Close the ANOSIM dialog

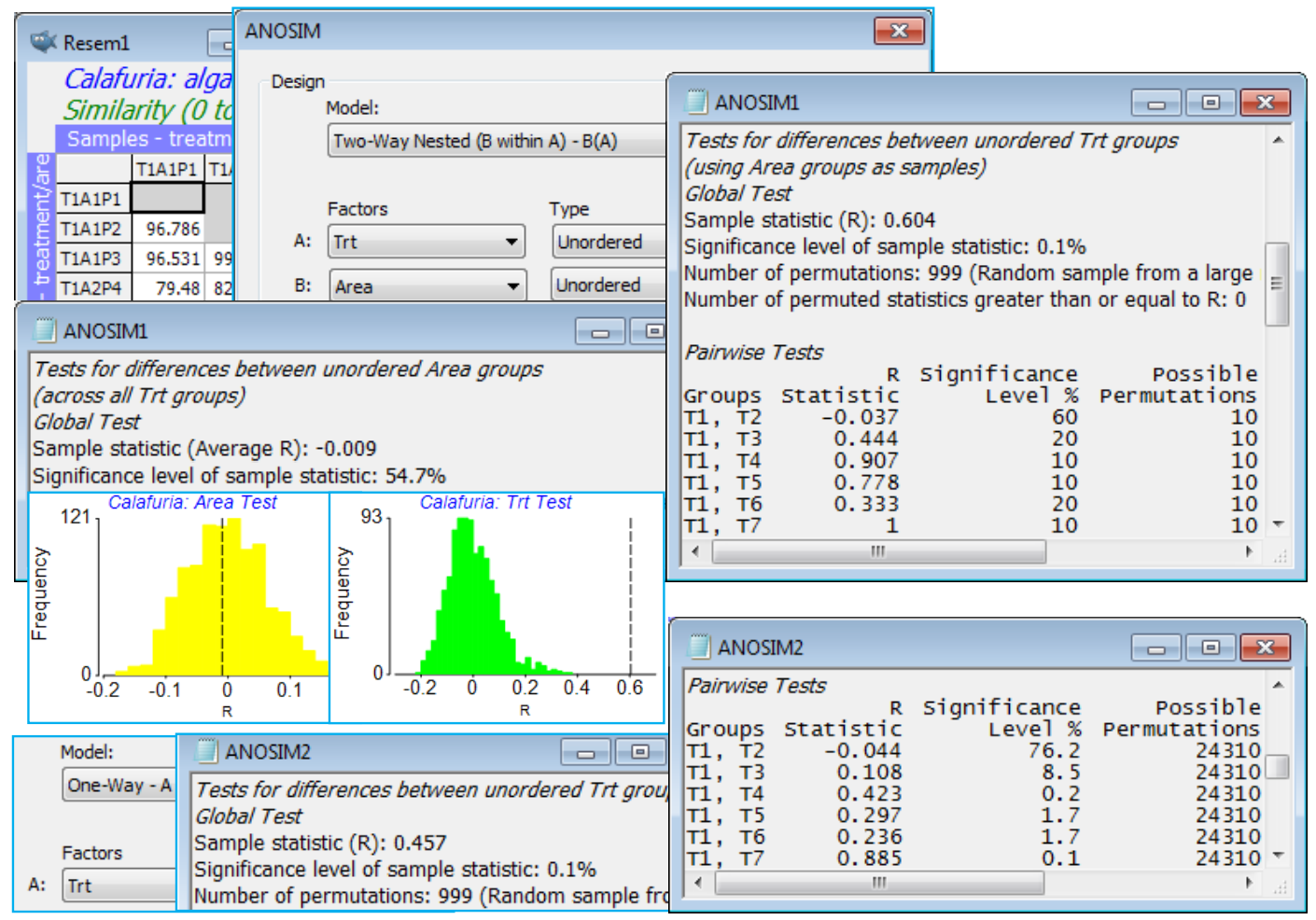coord(899,31)
